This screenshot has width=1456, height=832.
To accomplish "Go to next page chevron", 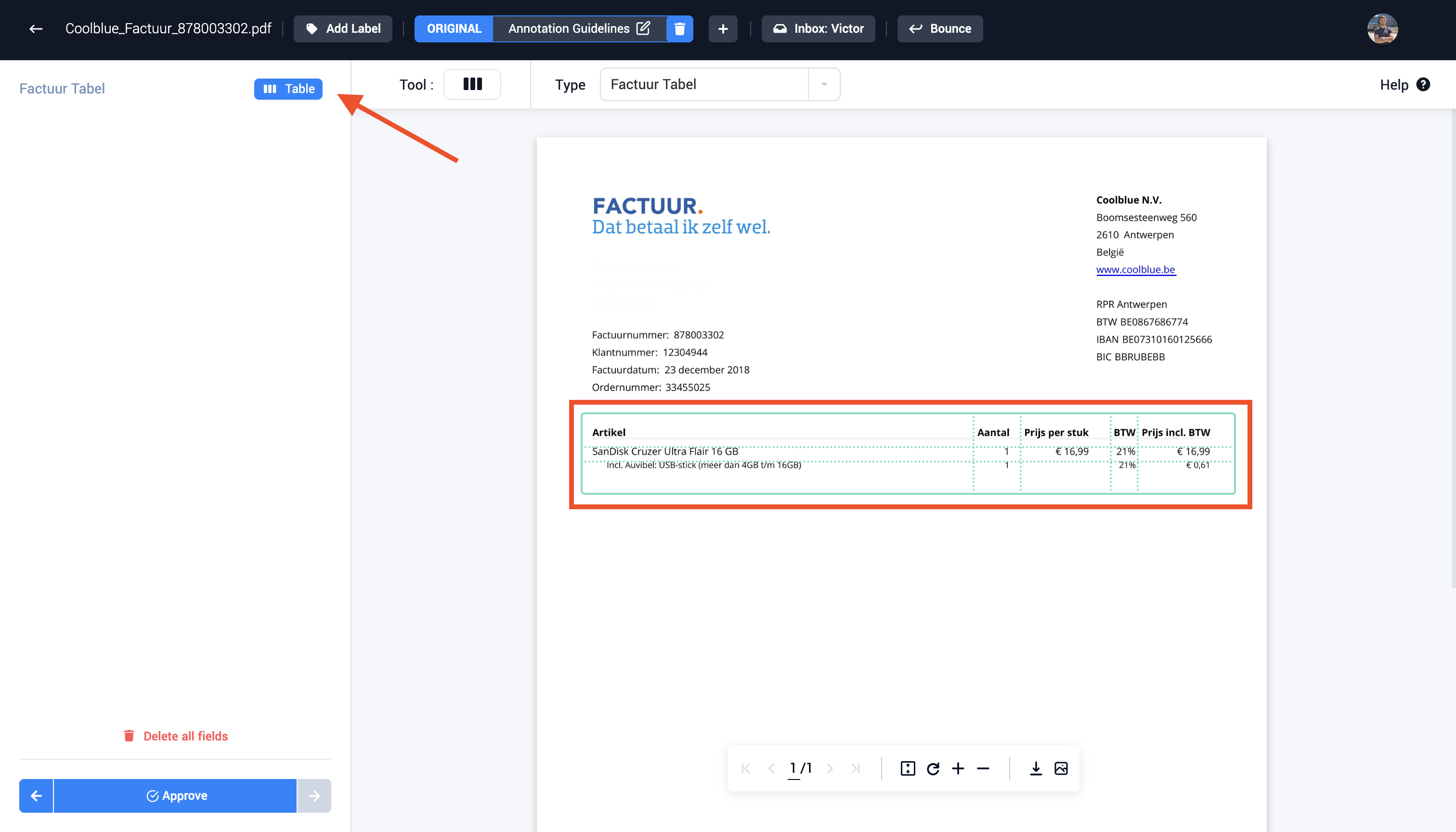I will coord(830,768).
